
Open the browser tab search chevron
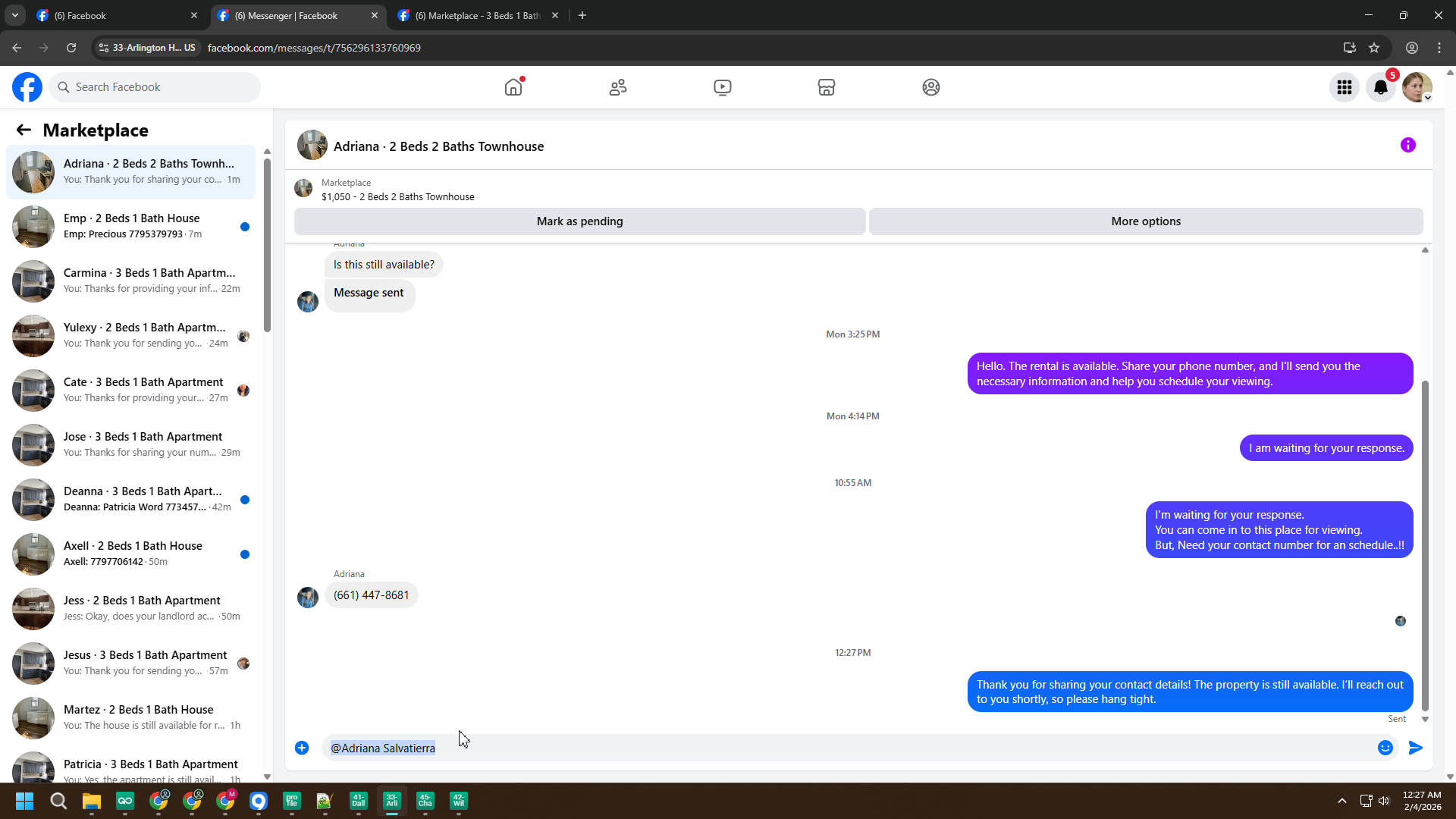point(14,15)
